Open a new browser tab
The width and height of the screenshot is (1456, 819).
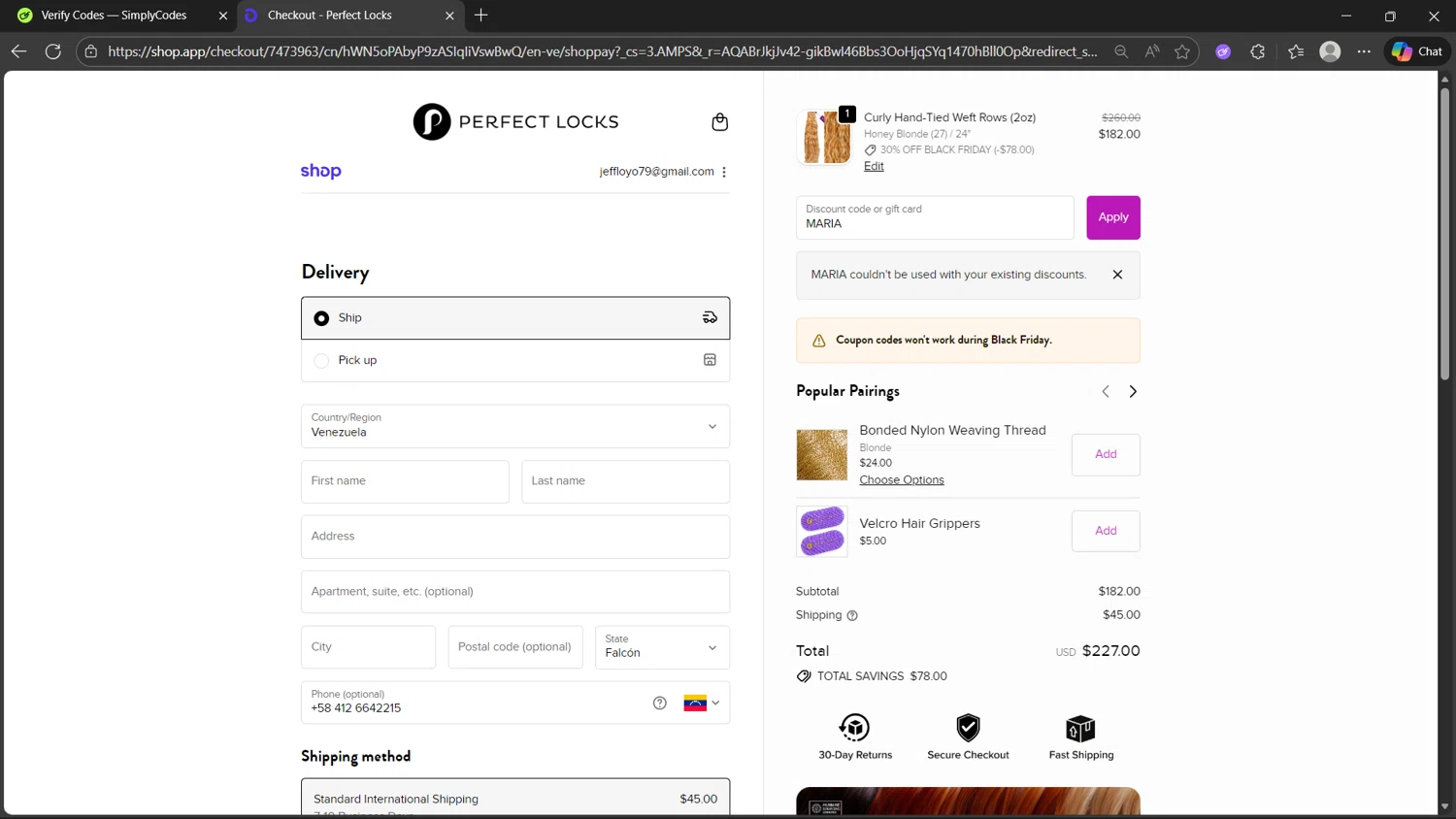(x=481, y=16)
